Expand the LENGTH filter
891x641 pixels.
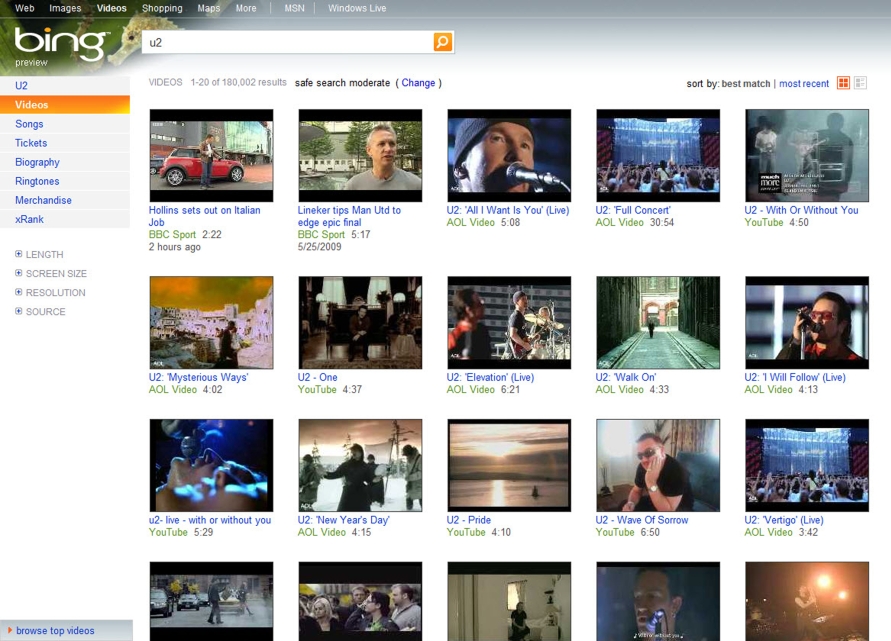click(19, 254)
